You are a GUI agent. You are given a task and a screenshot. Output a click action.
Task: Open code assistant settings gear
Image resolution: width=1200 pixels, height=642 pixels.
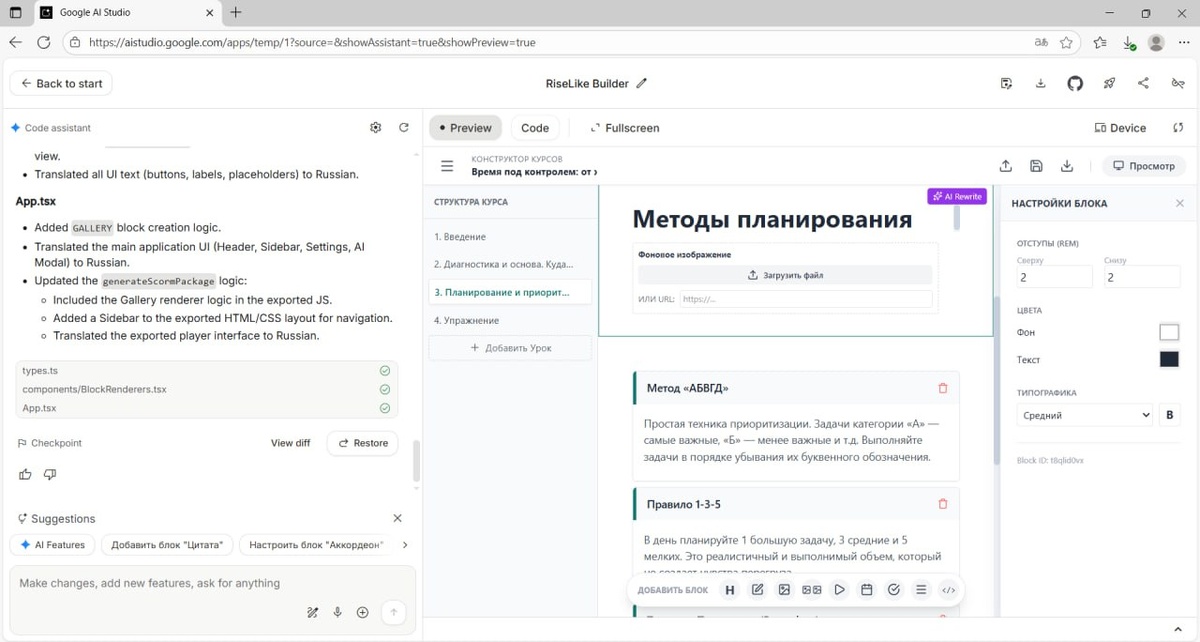[x=376, y=128]
